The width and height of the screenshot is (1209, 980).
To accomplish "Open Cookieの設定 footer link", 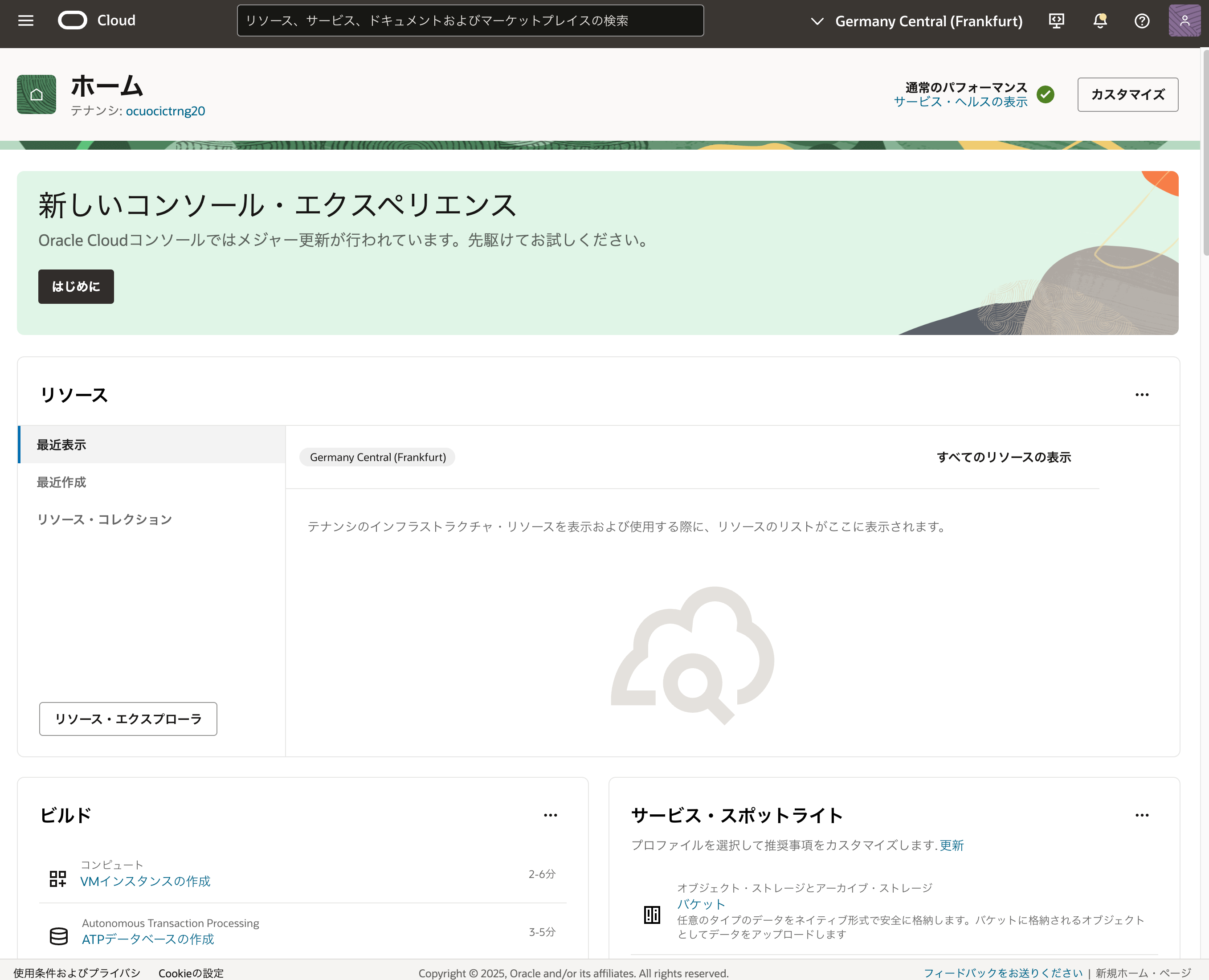I will pos(191,973).
